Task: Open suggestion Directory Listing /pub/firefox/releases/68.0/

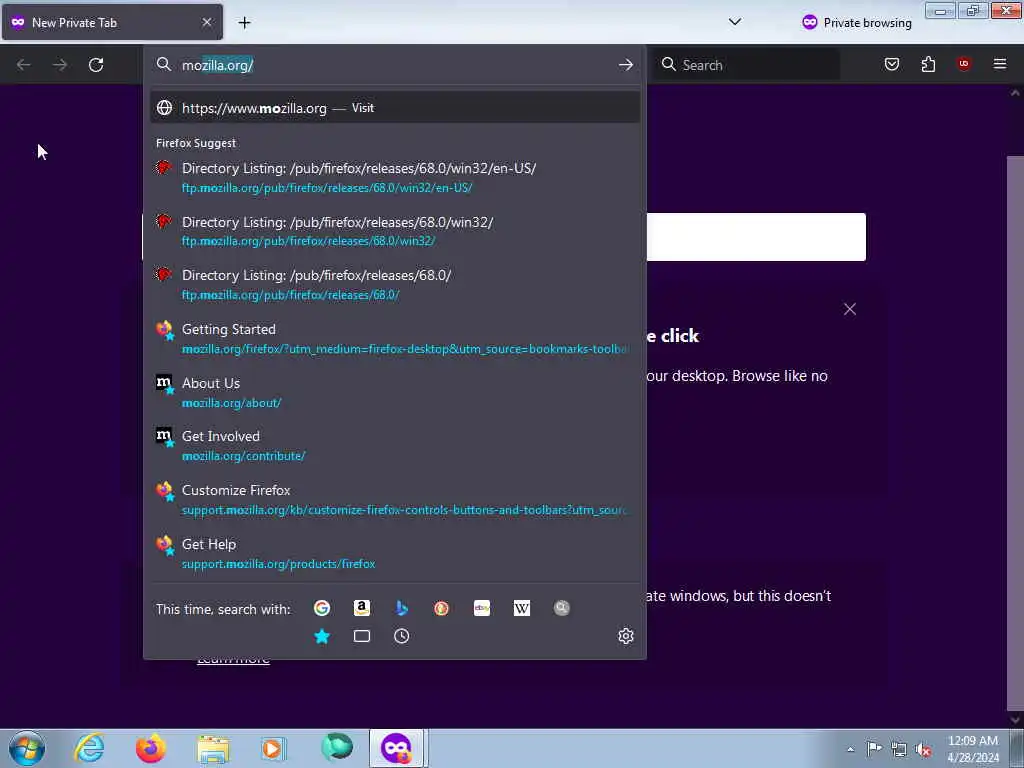Action: point(394,285)
